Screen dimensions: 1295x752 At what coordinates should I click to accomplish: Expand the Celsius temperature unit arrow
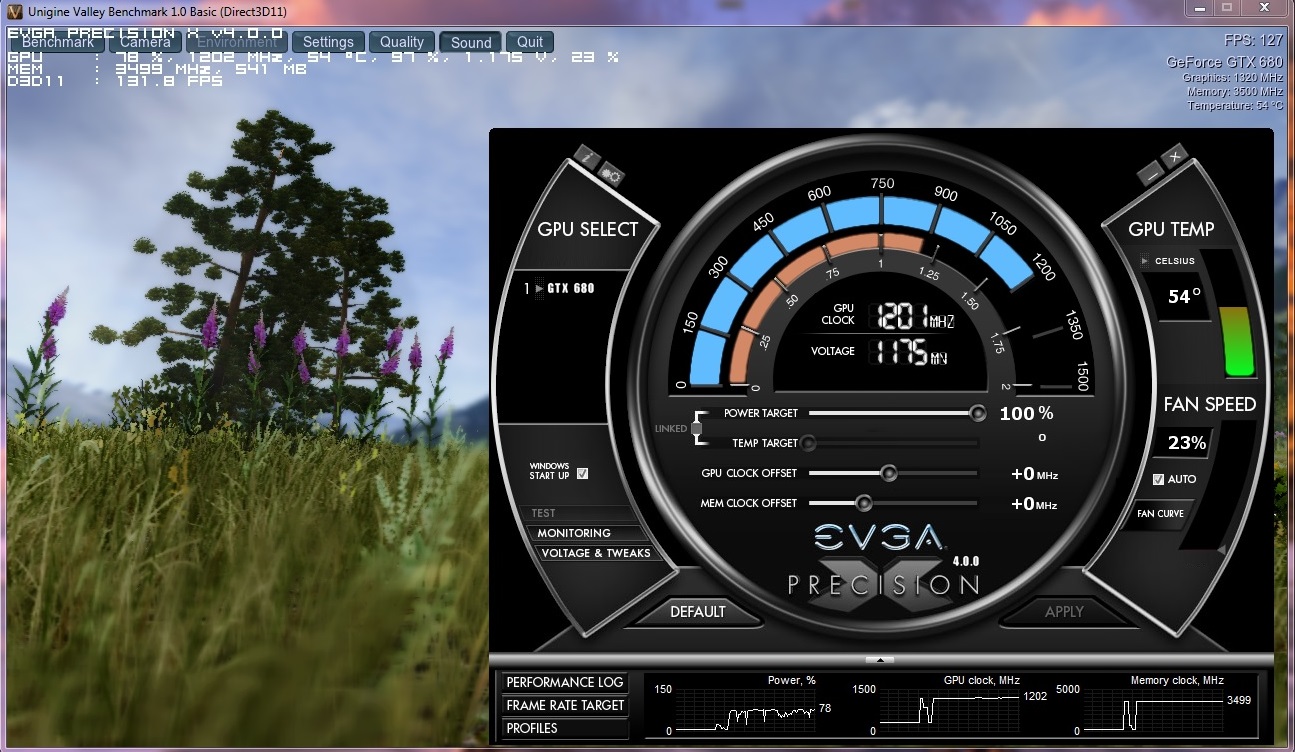(1145, 261)
